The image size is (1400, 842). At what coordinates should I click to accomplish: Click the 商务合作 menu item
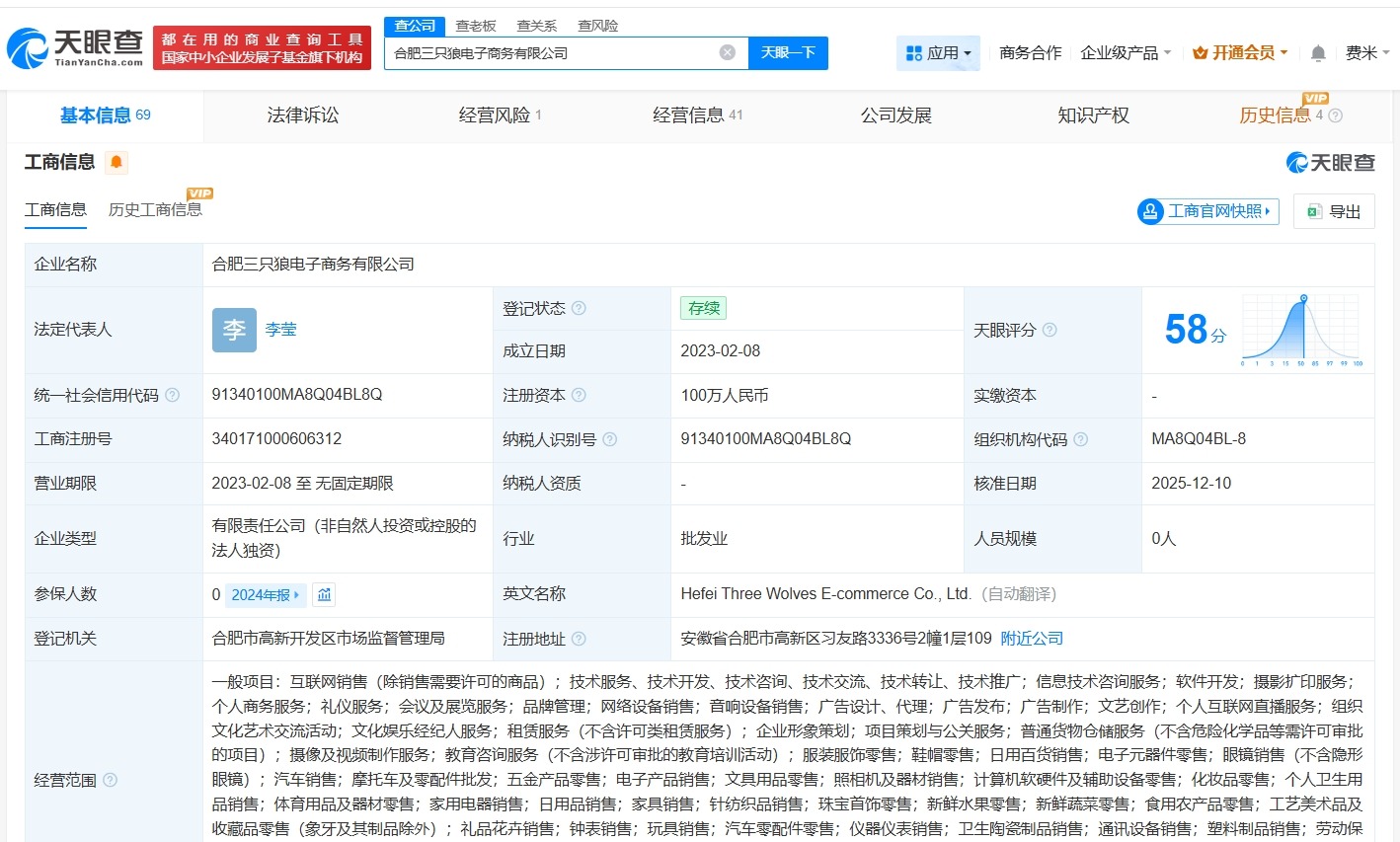click(x=1029, y=53)
